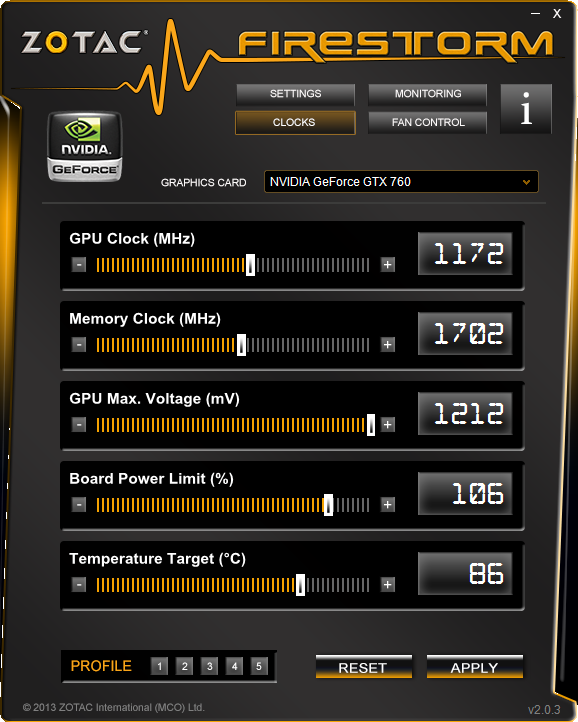
Task: Apply the clock settings
Action: click(x=474, y=667)
